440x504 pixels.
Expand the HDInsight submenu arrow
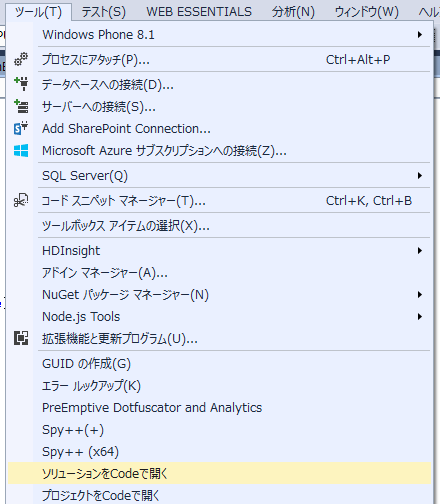[x=420, y=251]
